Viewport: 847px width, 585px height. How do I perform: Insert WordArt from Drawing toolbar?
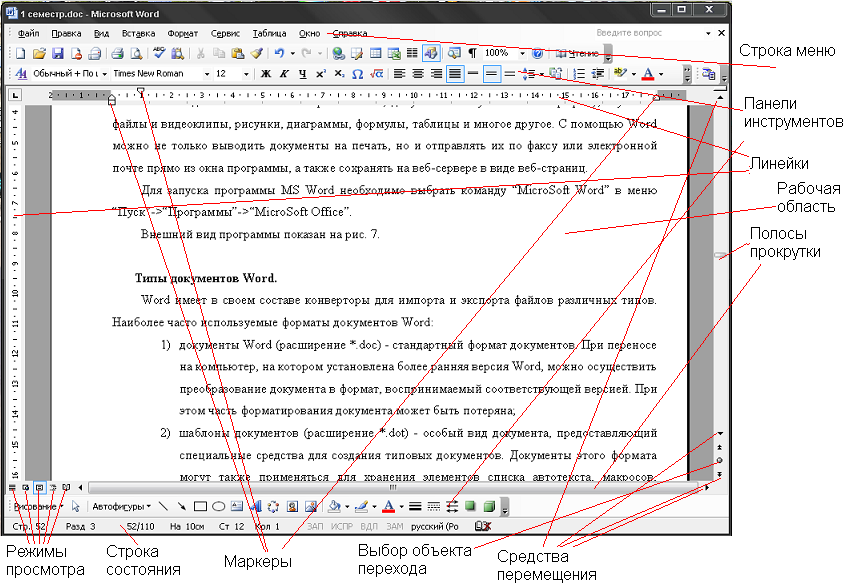[x=256, y=507]
